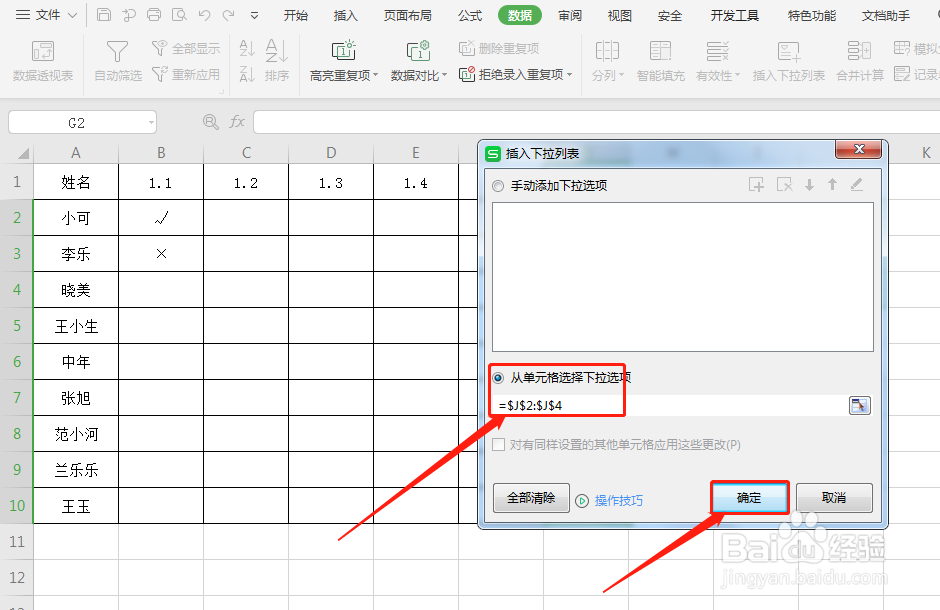940x610 pixels.
Task: Expand the G2 name box dropdown
Action: pyautogui.click(x=151, y=123)
